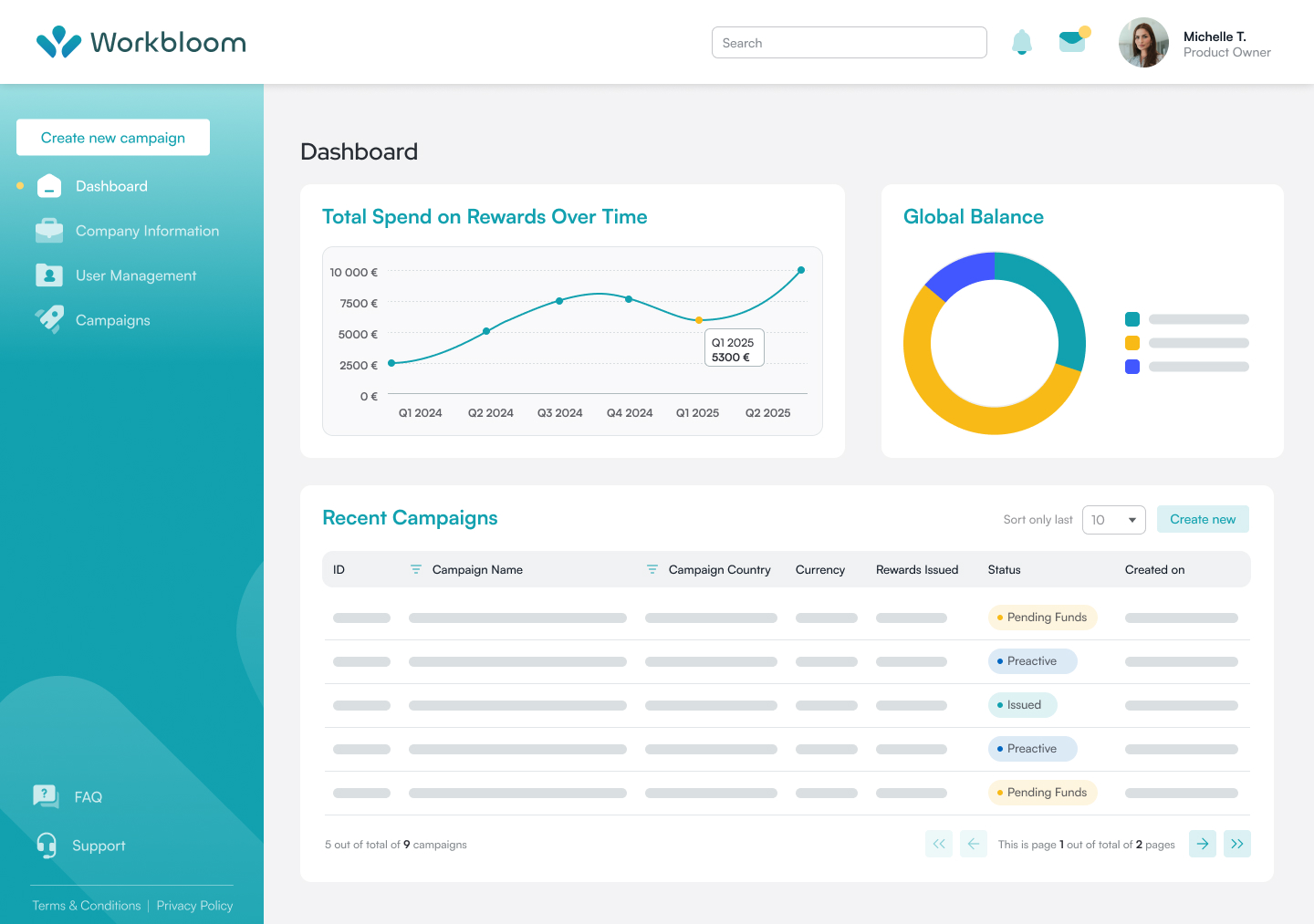Screen dimensions: 1314x924
Task: Go to previous page arrow
Action: coord(974,844)
